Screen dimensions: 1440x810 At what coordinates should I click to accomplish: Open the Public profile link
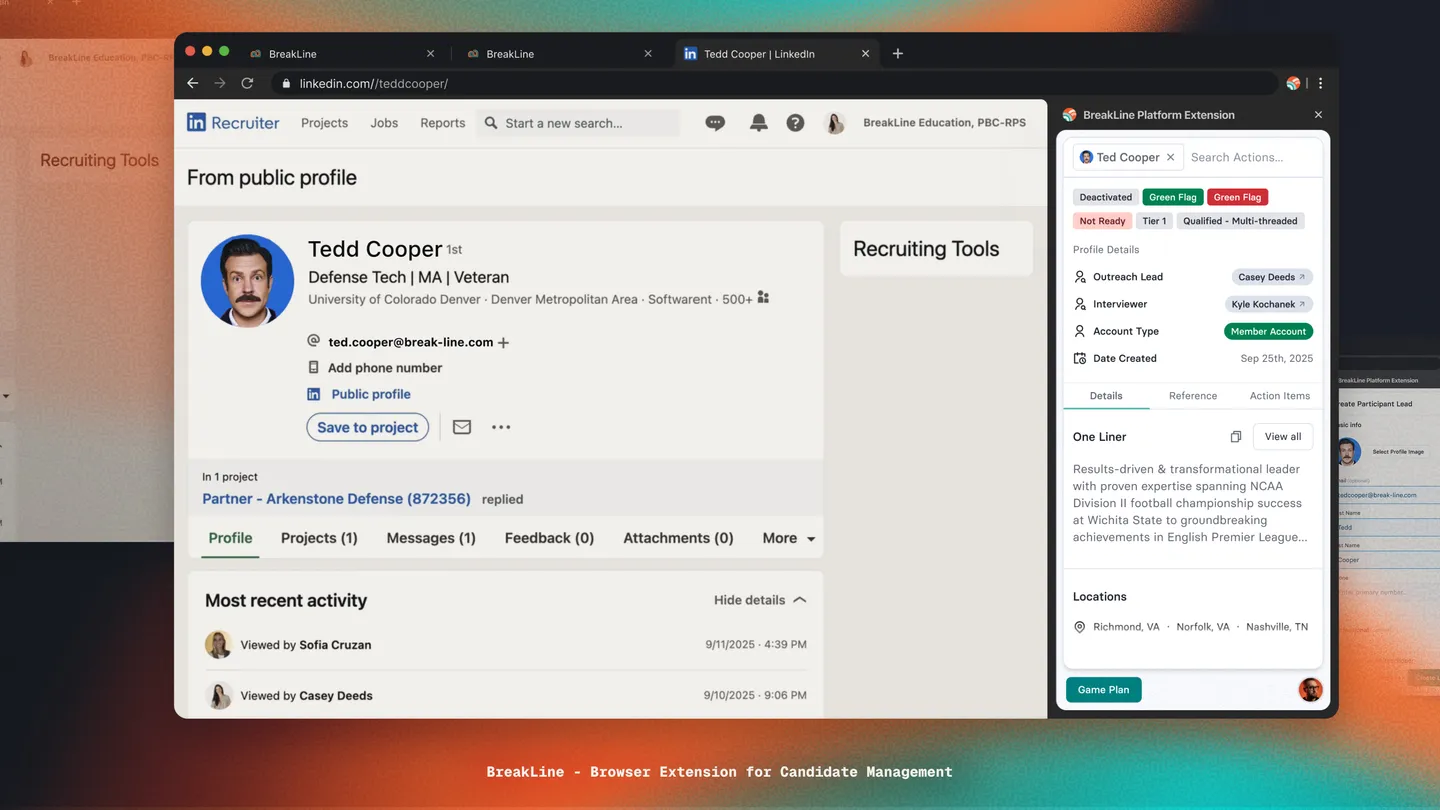[371, 394]
